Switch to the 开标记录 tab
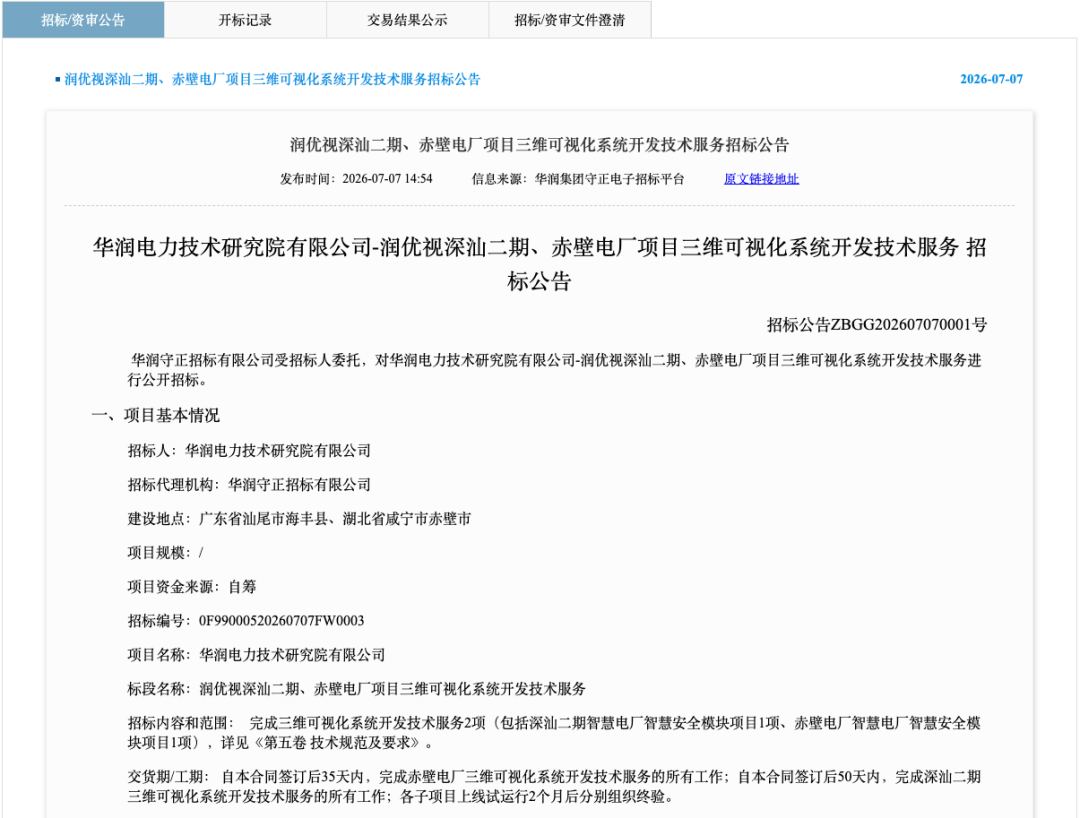This screenshot has width=1080, height=818. coord(245,20)
